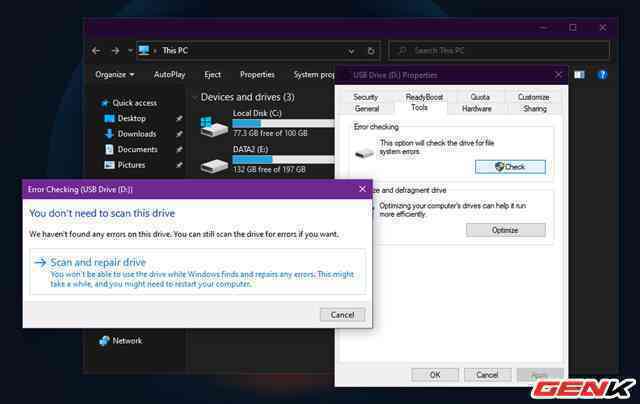Image resolution: width=640 pixels, height=404 pixels.
Task: Open Pictures folder in the sidebar
Action: pos(131,165)
